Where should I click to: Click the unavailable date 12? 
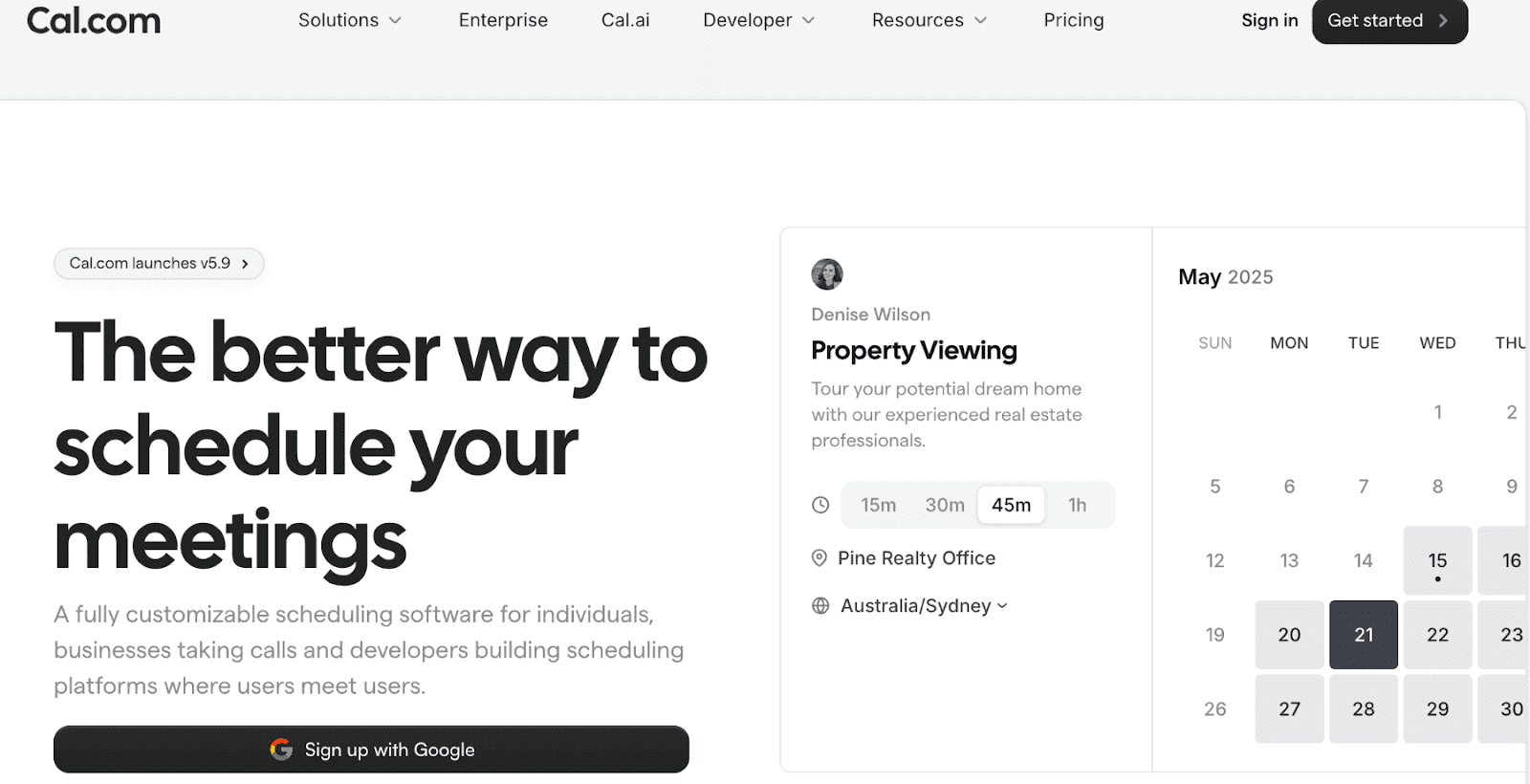point(1214,560)
